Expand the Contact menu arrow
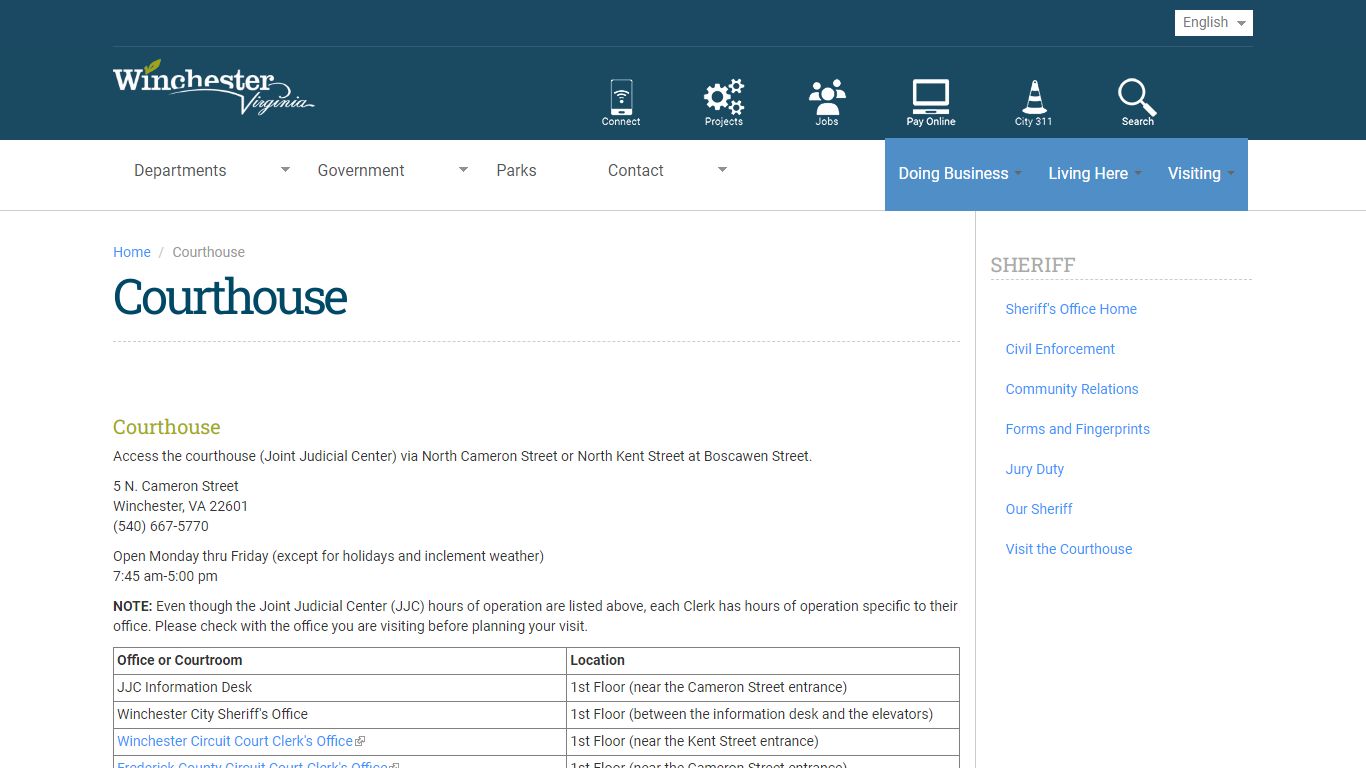The height and width of the screenshot is (768, 1366). pos(722,170)
